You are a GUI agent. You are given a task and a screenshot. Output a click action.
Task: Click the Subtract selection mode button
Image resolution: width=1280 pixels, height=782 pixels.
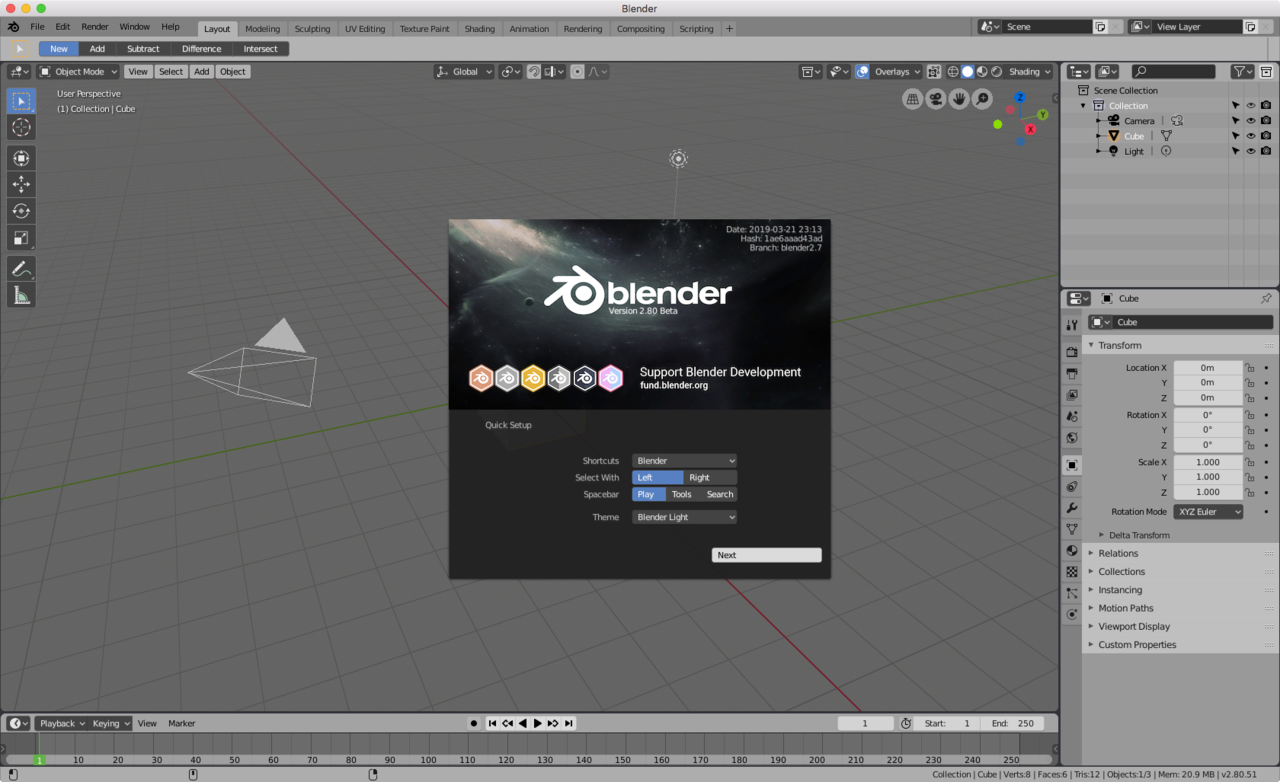(143, 48)
